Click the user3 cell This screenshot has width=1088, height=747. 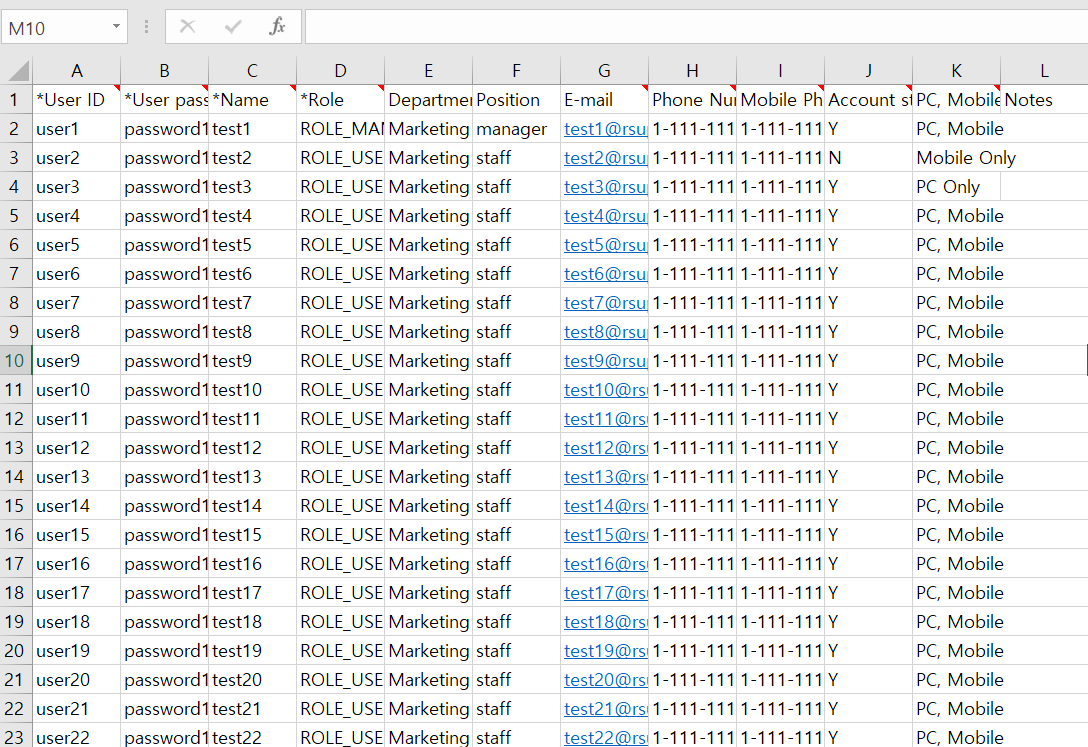point(76,187)
